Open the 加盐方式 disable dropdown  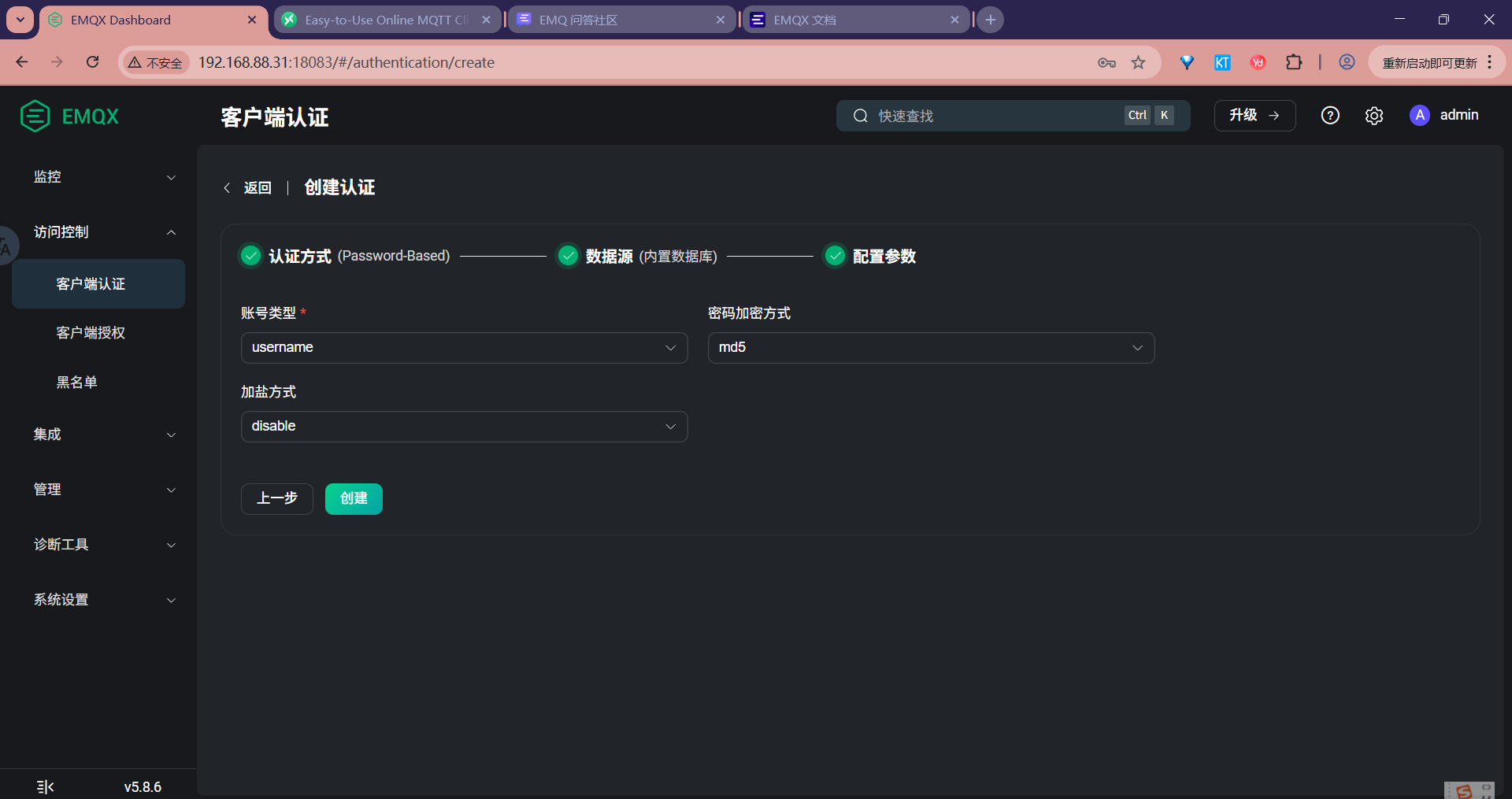(464, 427)
